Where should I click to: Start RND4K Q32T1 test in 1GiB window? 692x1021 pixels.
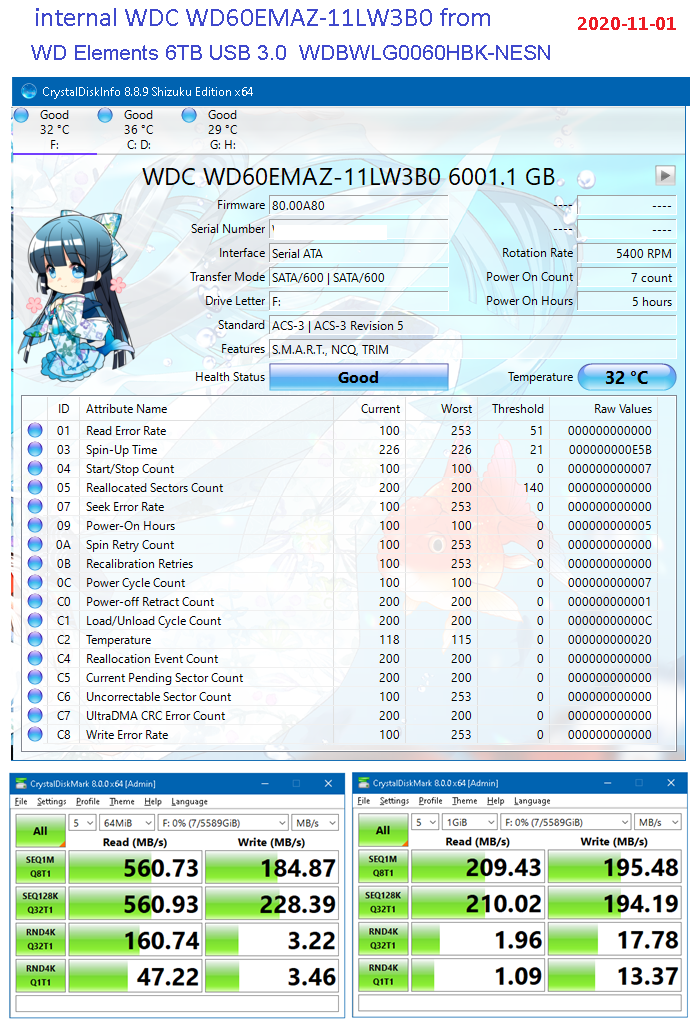click(x=383, y=940)
